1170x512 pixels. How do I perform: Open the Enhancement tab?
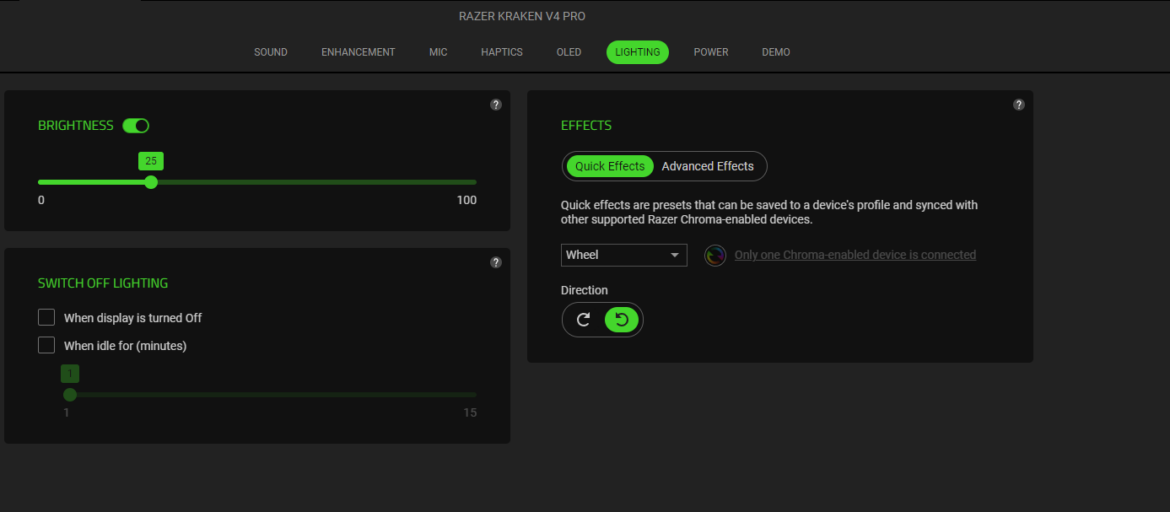[358, 52]
